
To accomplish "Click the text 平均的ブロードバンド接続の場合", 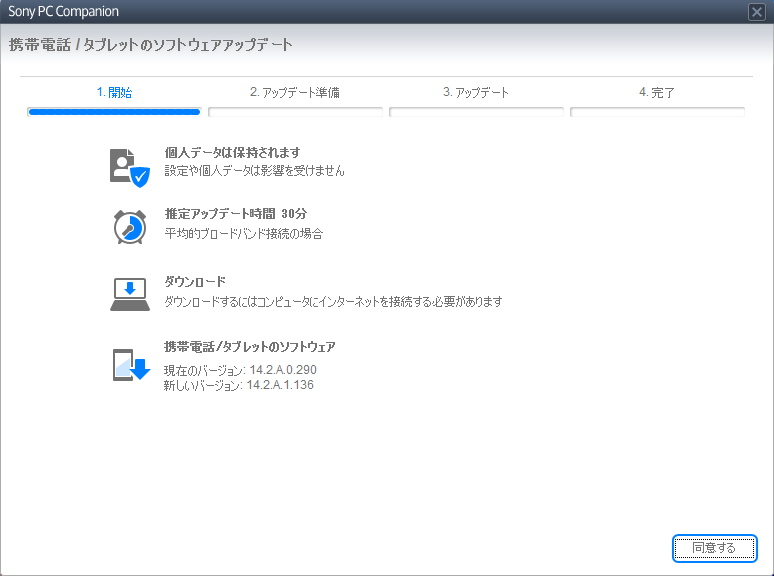I will (x=243, y=233).
